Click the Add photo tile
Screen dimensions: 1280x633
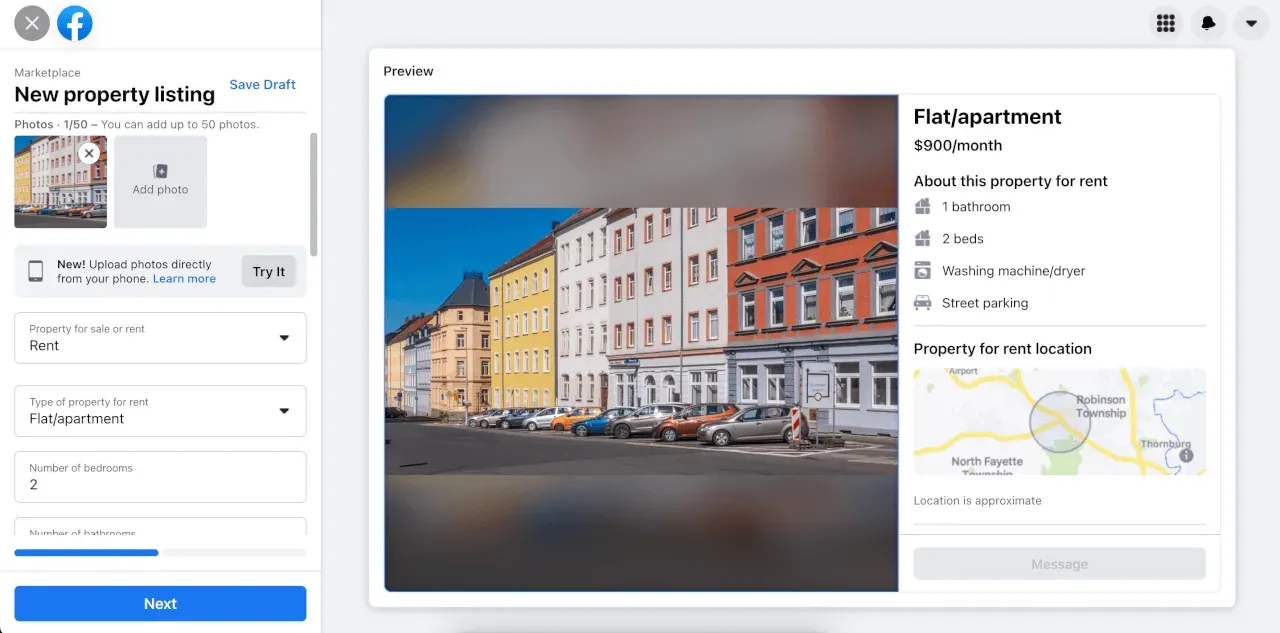[160, 181]
